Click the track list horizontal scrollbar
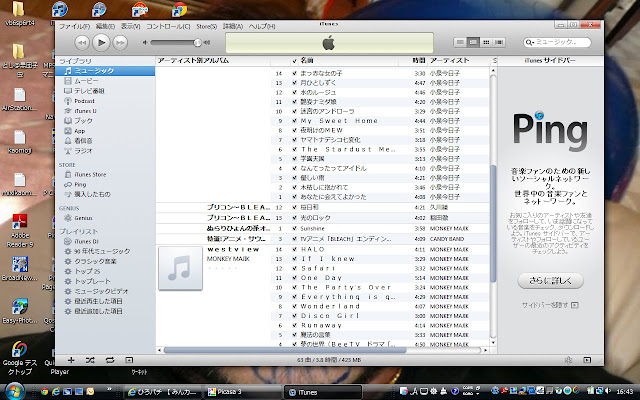Viewport: 640px width, 400px height. point(285,350)
